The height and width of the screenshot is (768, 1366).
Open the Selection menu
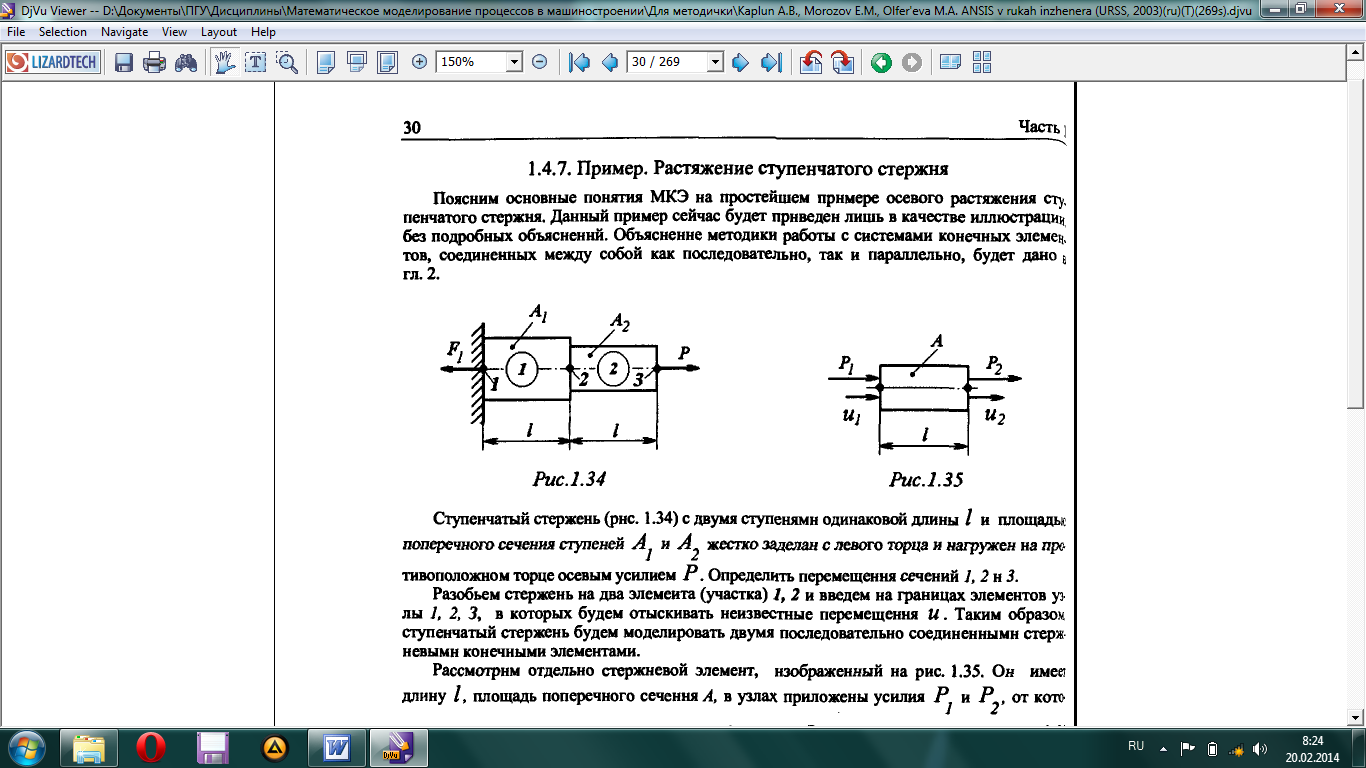coord(63,32)
